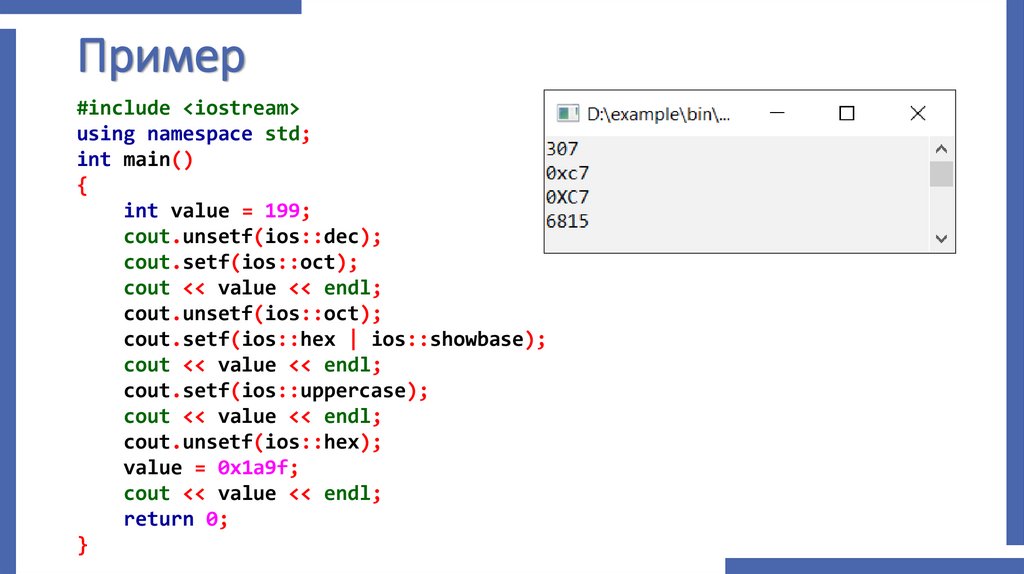Click the console scrollbar up arrow
The image size is (1024, 574).
pyautogui.click(x=941, y=149)
